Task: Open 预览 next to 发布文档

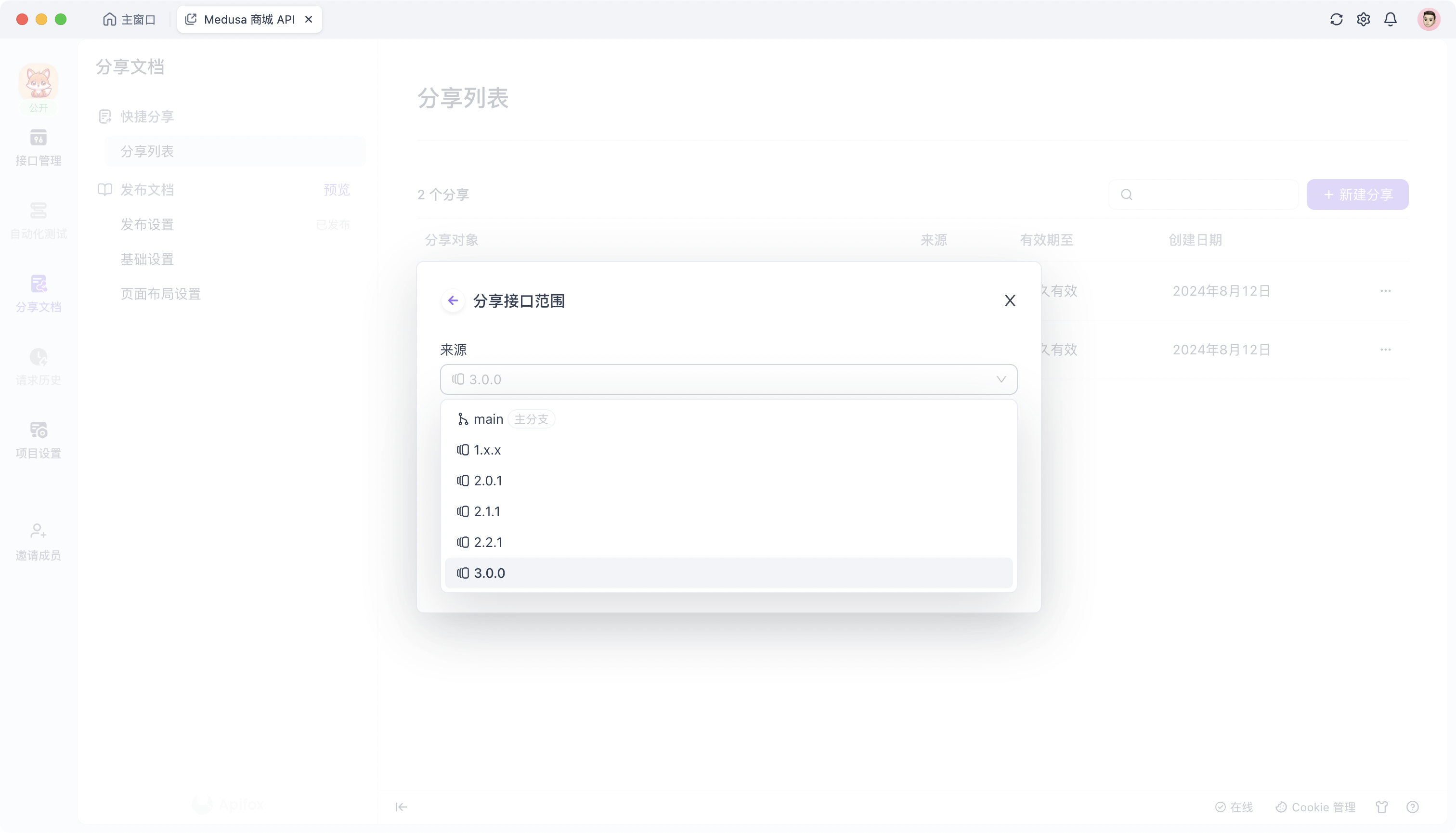Action: coord(336,189)
